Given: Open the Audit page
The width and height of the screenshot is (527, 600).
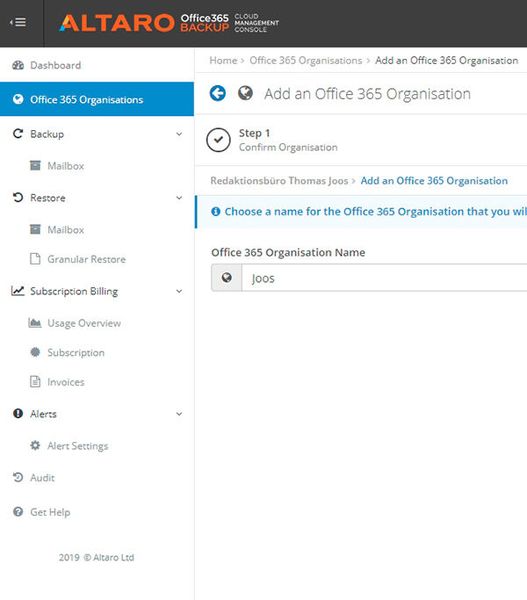Looking at the screenshot, I should click(42, 478).
